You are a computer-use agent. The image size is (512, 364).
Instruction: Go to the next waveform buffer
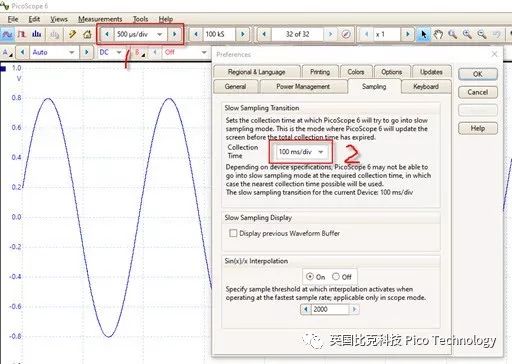coord(330,34)
